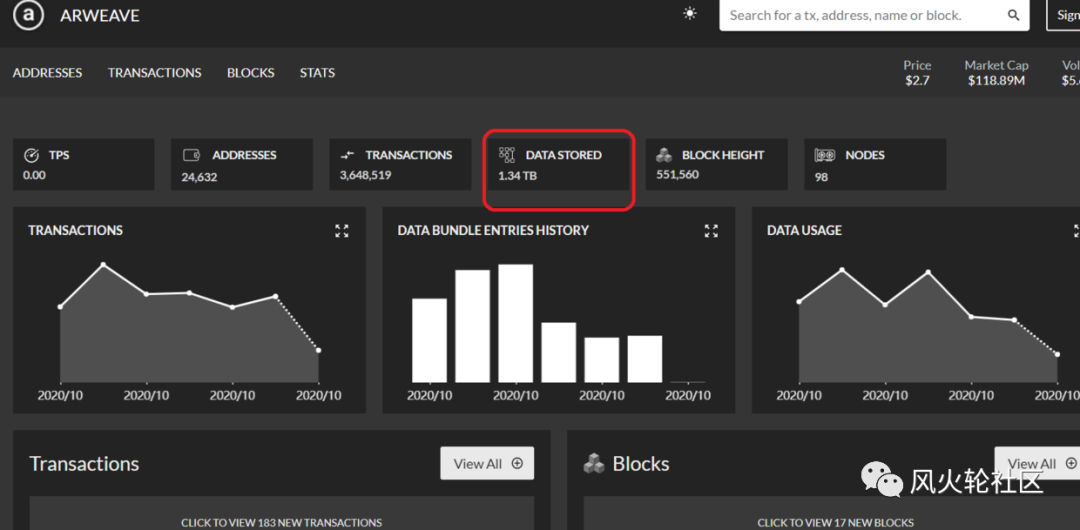Click the circle-plus icon in Transactions View All
Screen dimensions: 1080x530
tap(517, 463)
